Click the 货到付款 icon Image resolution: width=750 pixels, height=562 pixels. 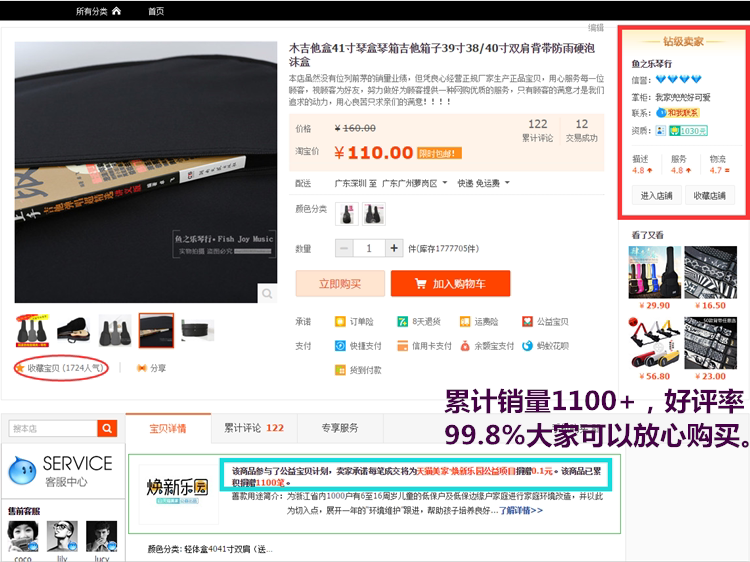click(340, 370)
